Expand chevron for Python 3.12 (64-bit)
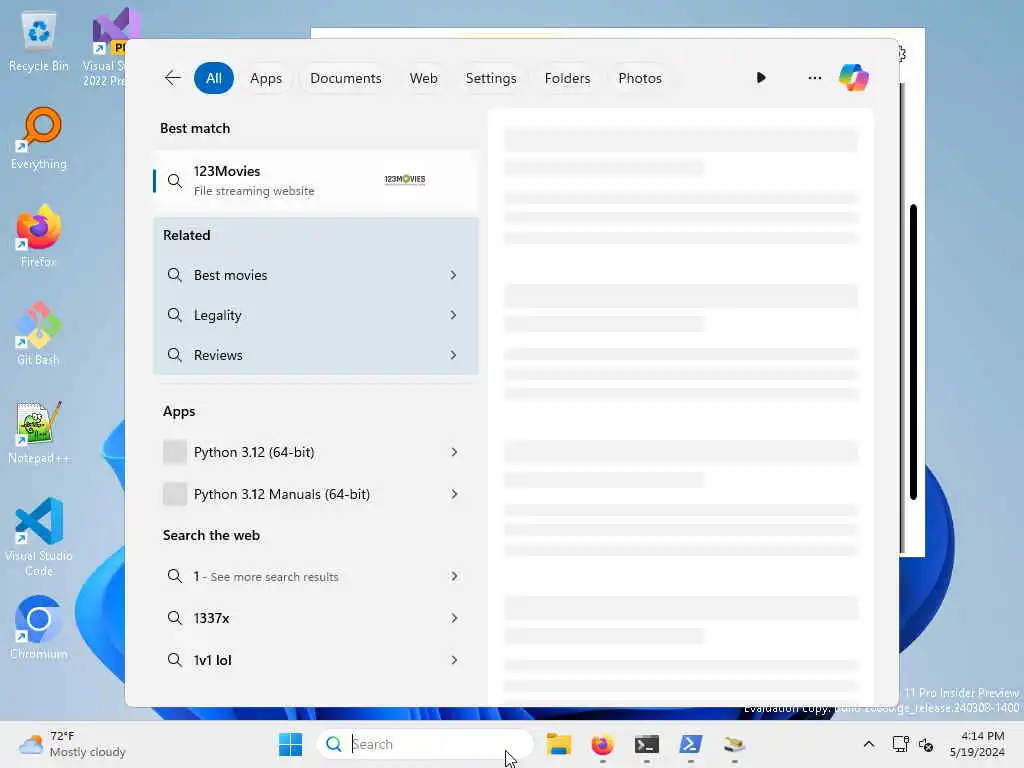1024x768 pixels. click(454, 452)
